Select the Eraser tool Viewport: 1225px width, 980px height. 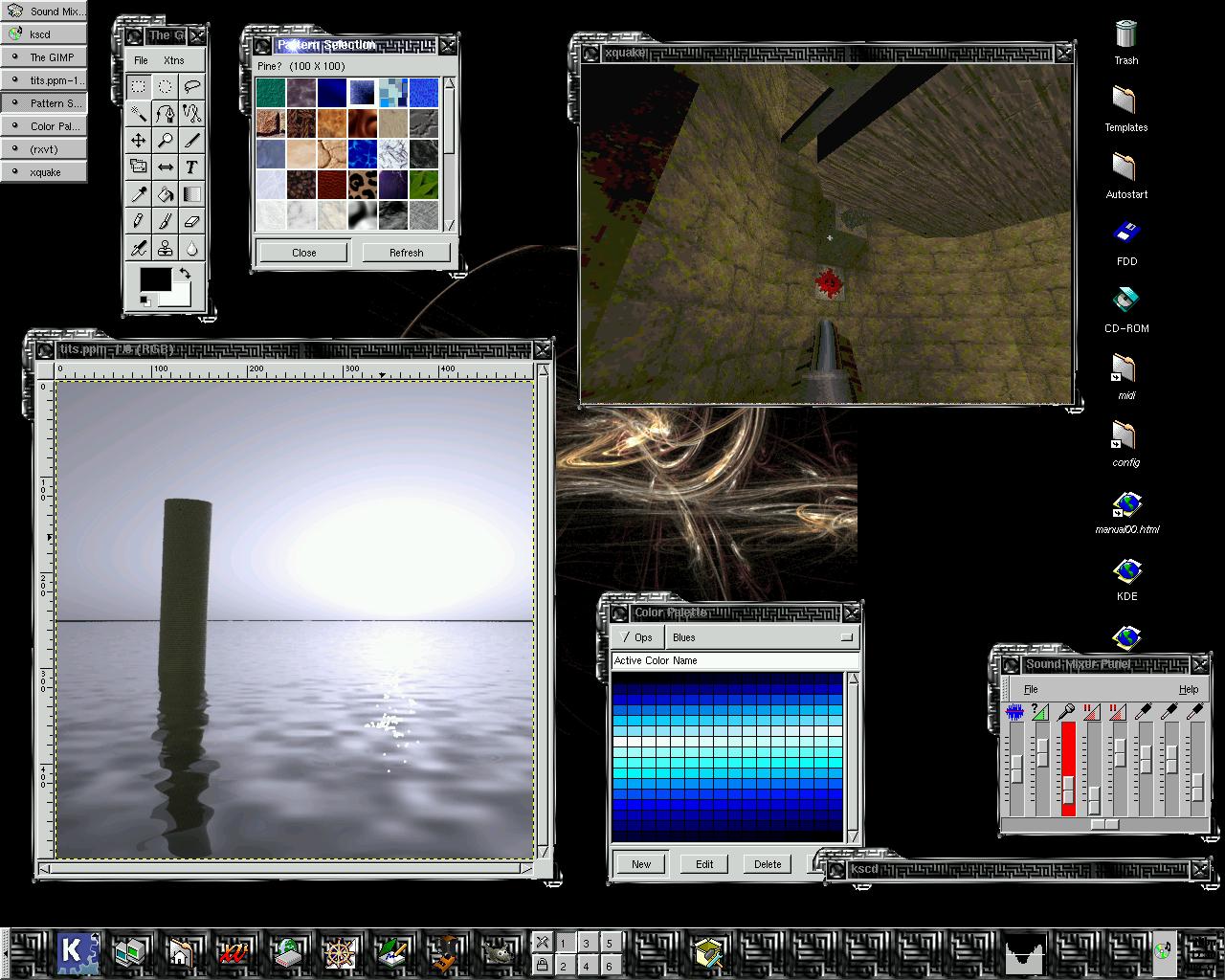(192, 221)
